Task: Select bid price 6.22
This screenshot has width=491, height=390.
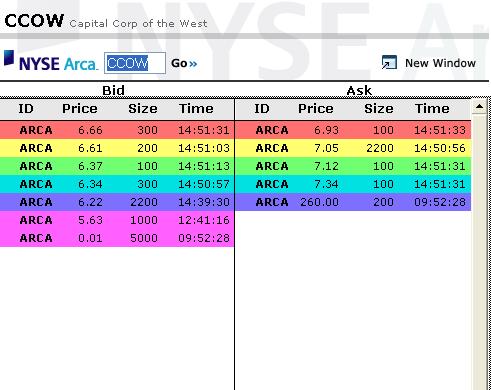Action: point(90,202)
